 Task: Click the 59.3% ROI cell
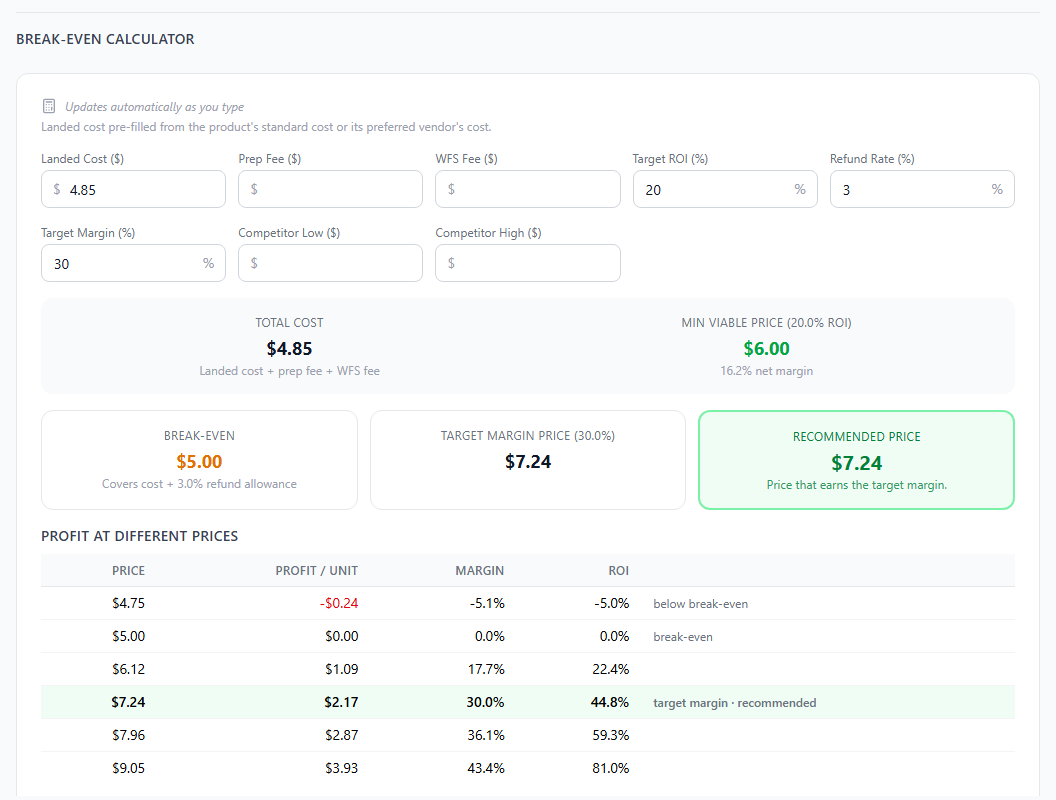coord(611,735)
